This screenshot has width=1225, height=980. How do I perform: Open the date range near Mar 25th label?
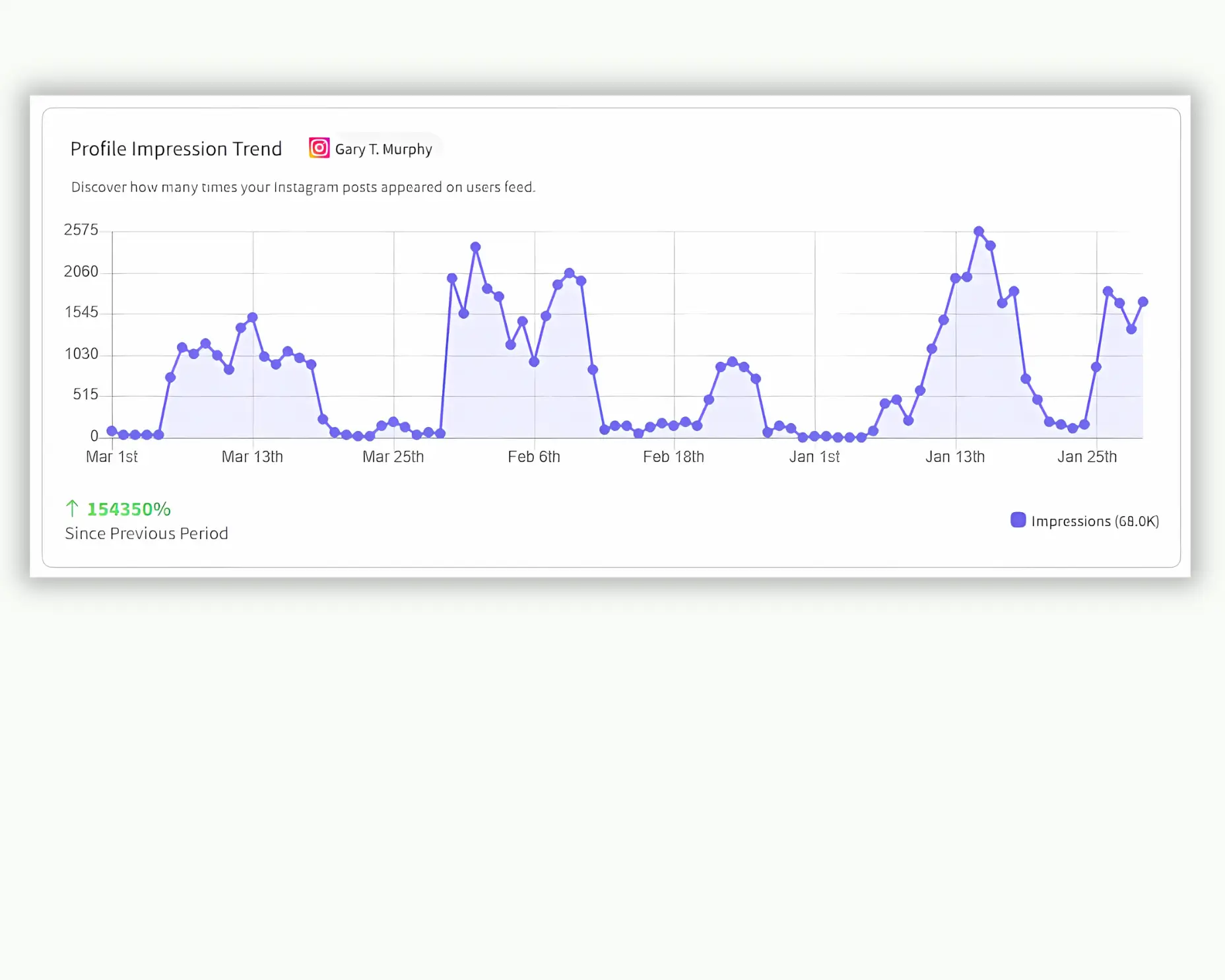(393, 456)
